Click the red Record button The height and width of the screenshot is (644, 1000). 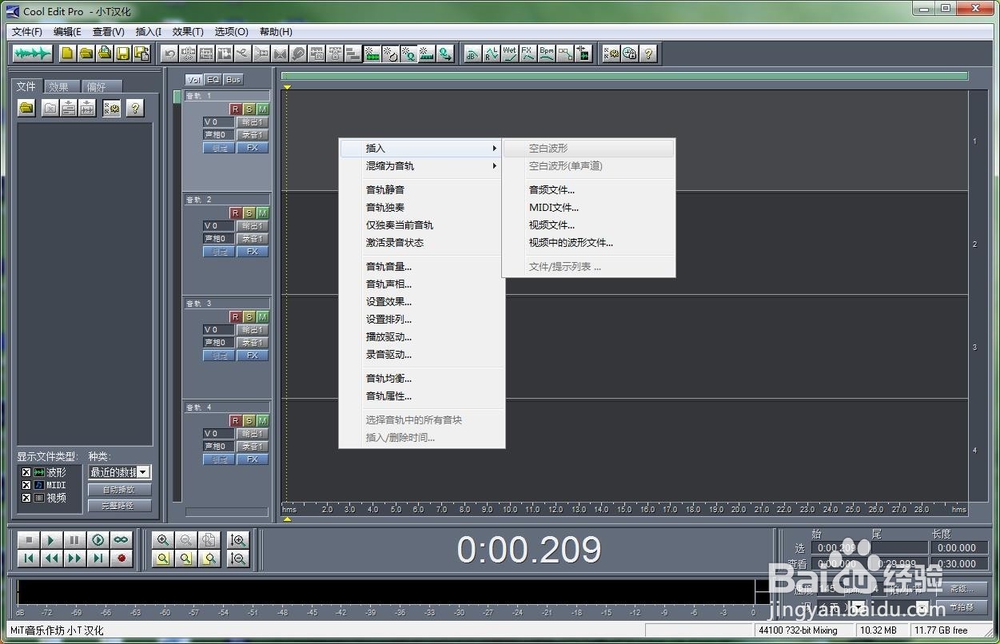pos(121,559)
